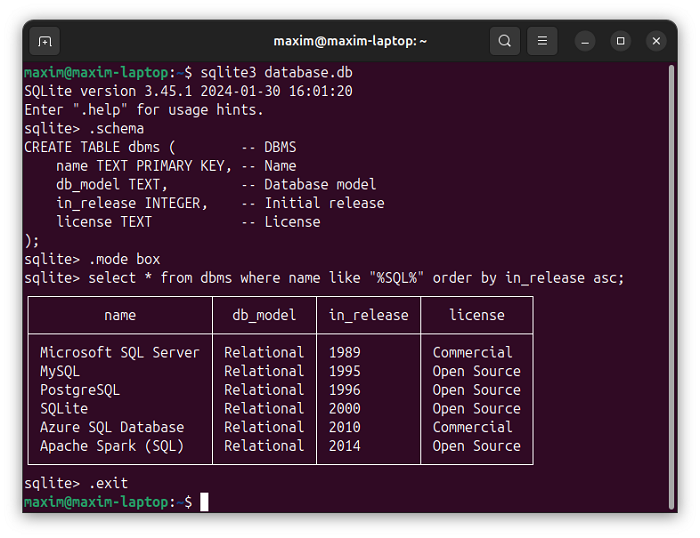Close the terminal window
This screenshot has width=700, height=538.
[656, 41]
